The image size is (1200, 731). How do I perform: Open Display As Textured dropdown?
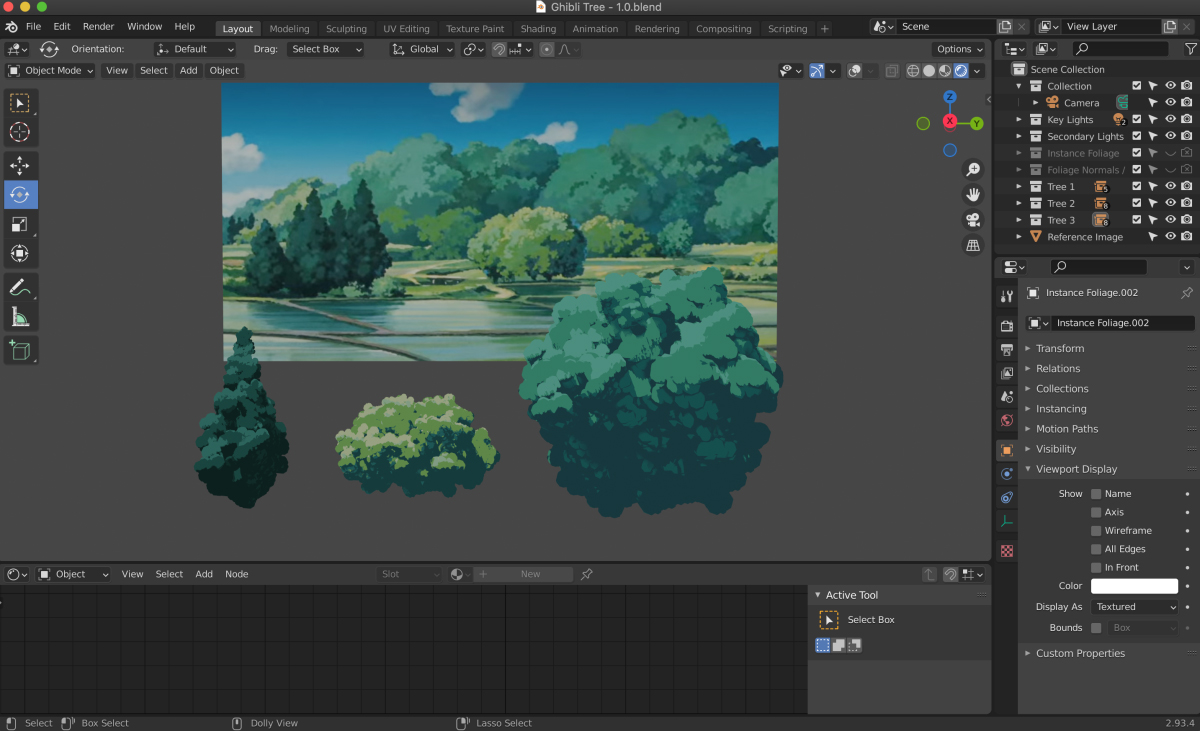click(x=1136, y=607)
